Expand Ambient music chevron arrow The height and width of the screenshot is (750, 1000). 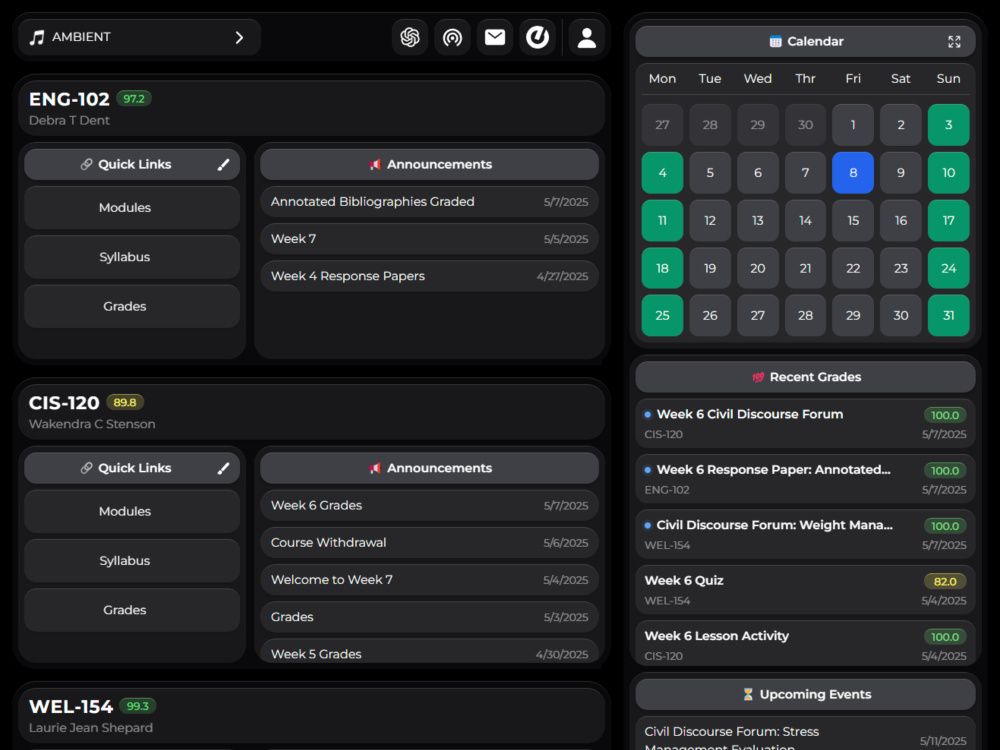[x=239, y=38]
